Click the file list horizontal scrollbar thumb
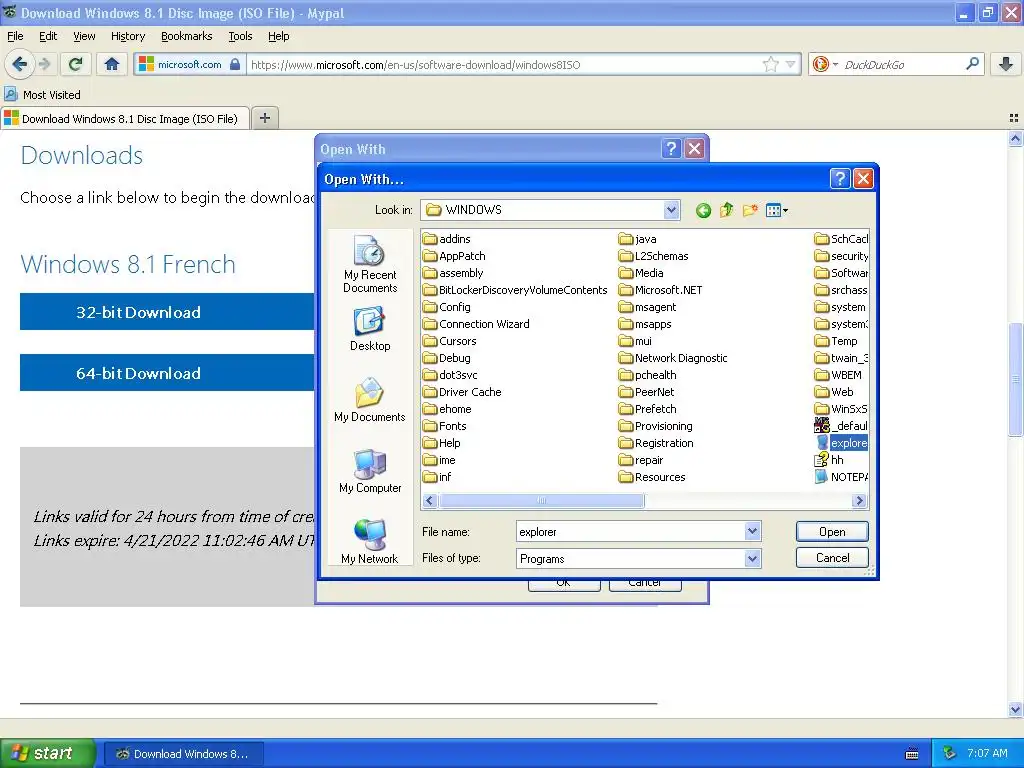 click(x=541, y=501)
